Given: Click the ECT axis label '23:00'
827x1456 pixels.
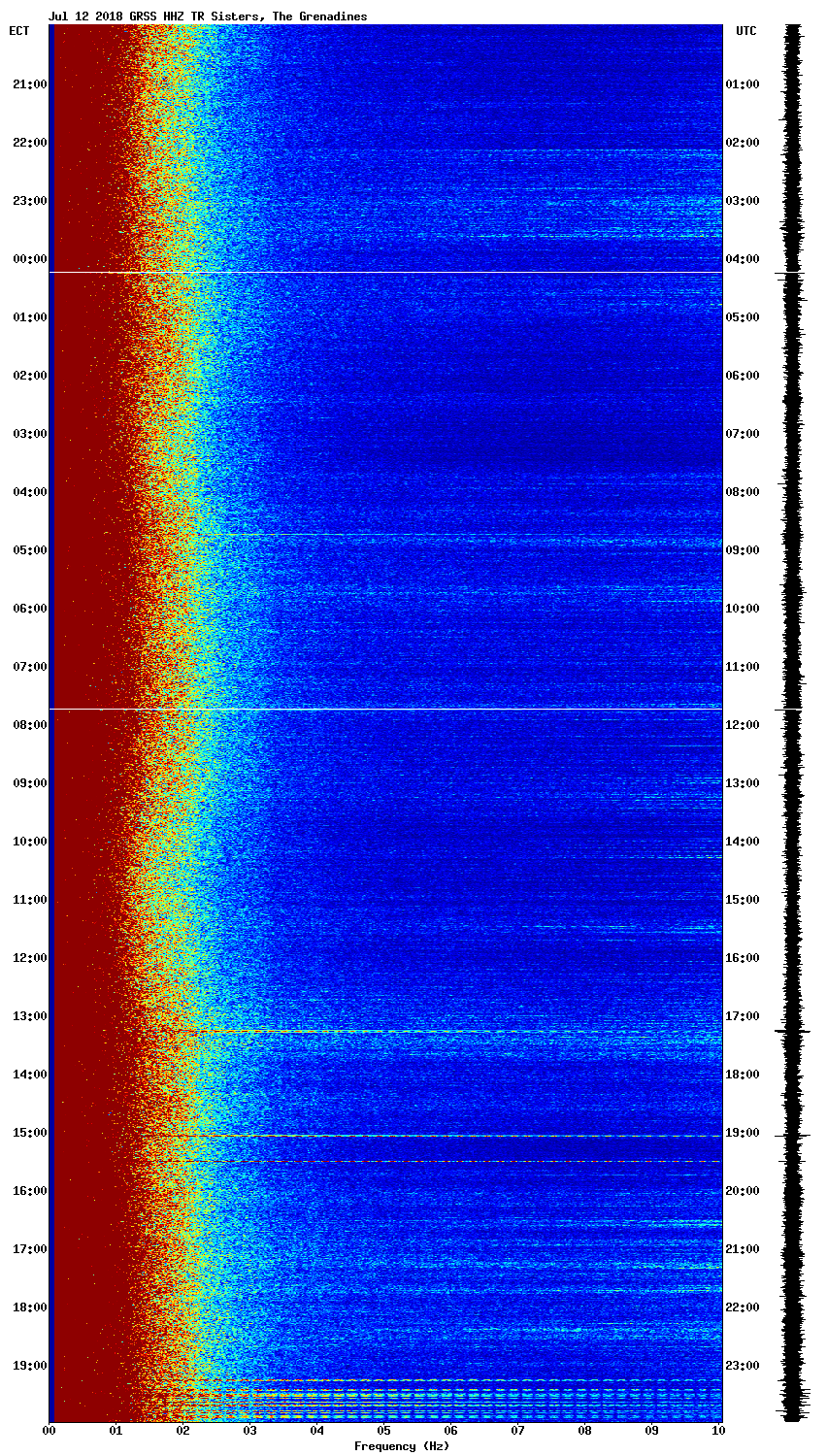Looking at the screenshot, I should coord(30,201).
